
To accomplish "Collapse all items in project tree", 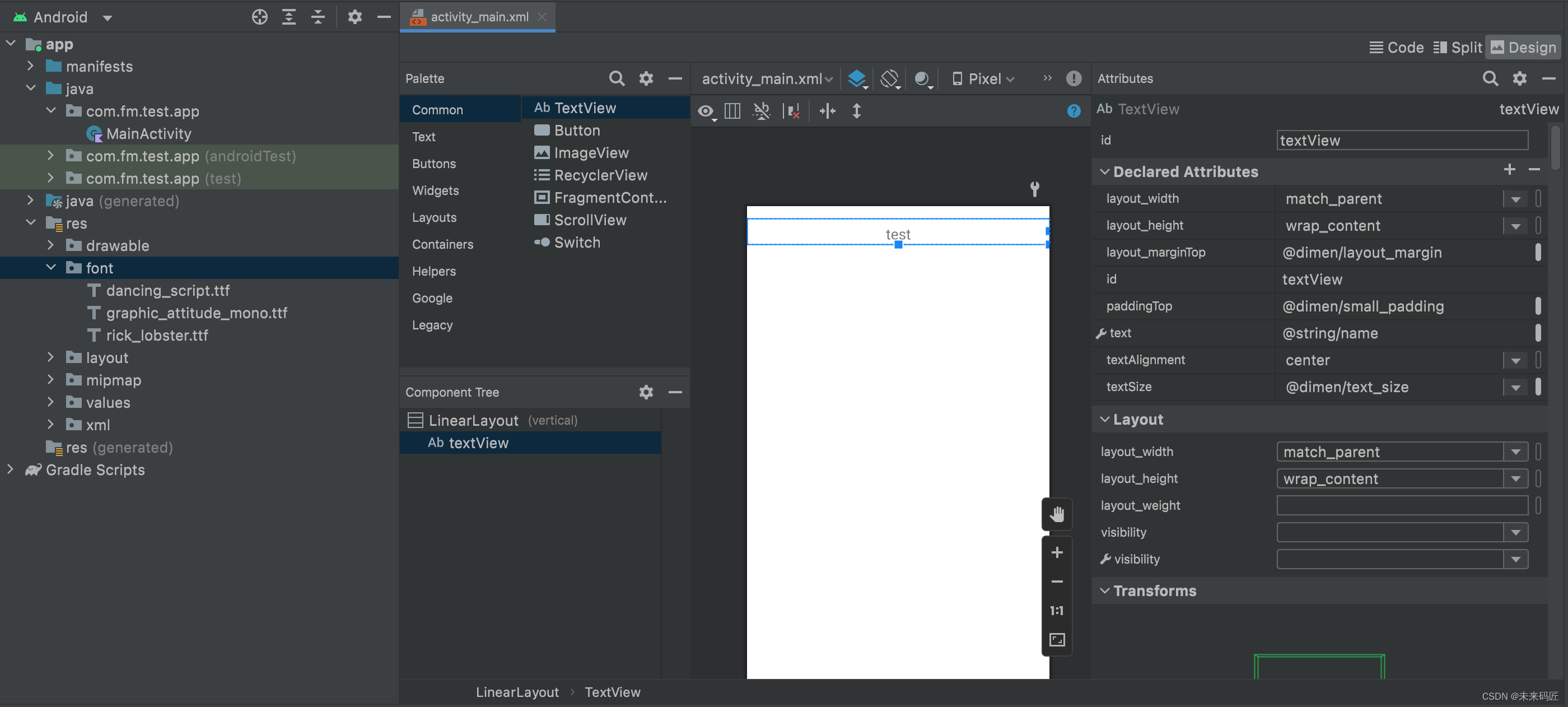I will tap(318, 17).
